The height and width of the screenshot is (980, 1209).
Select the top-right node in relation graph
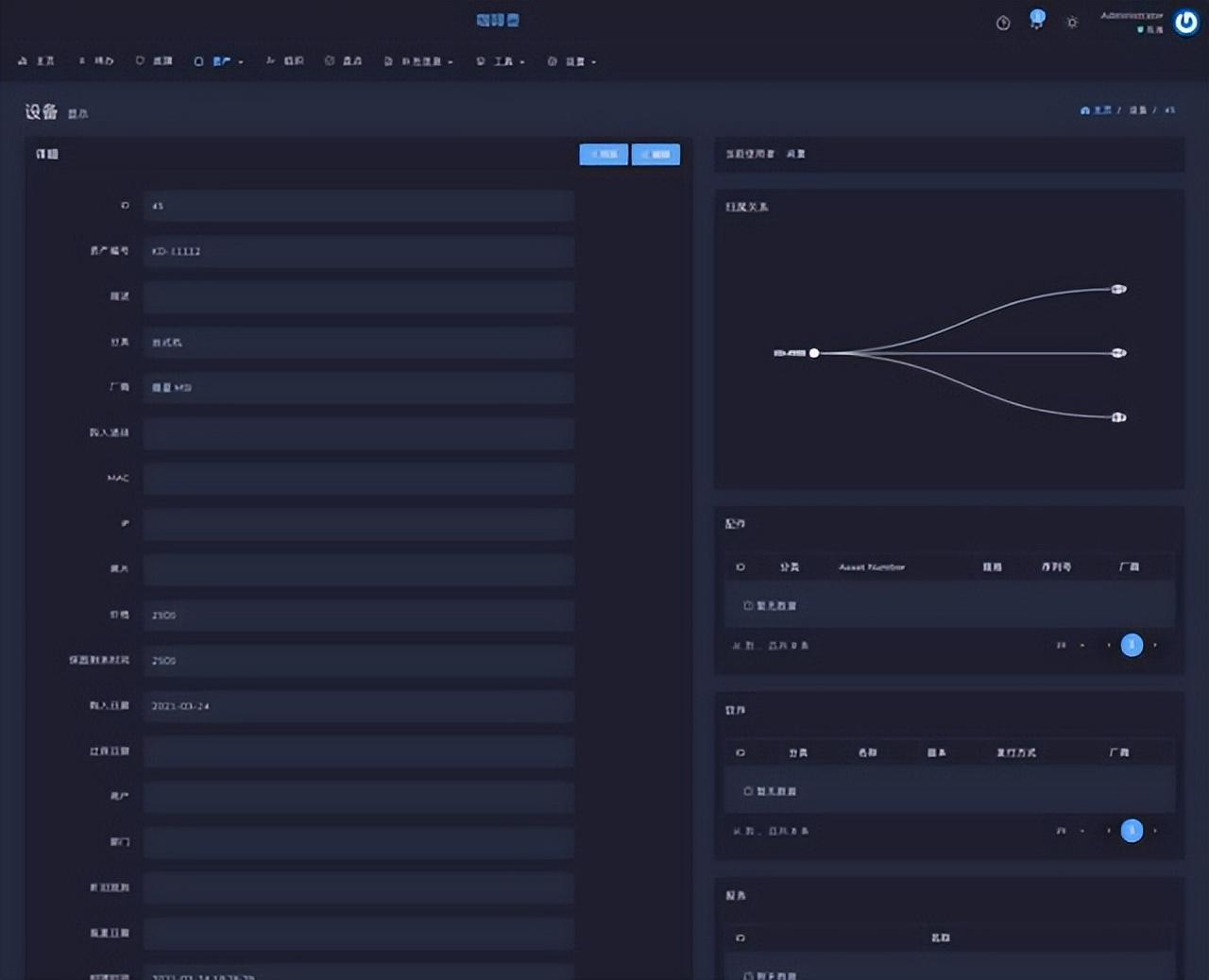[x=1119, y=289]
